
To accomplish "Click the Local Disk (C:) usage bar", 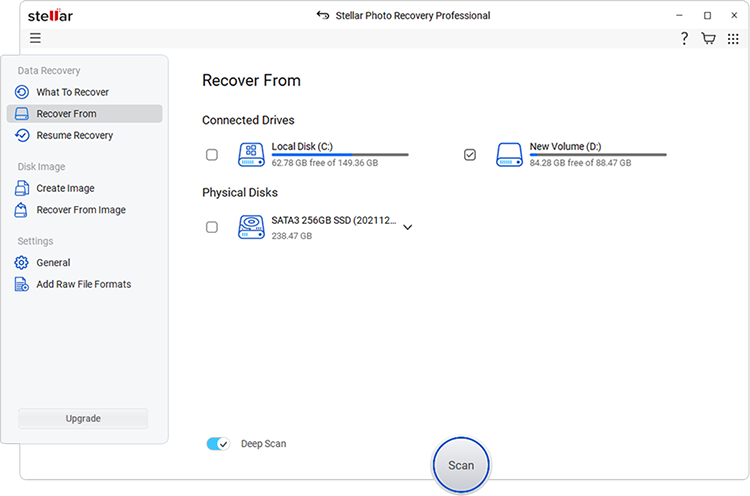I will click(x=340, y=154).
